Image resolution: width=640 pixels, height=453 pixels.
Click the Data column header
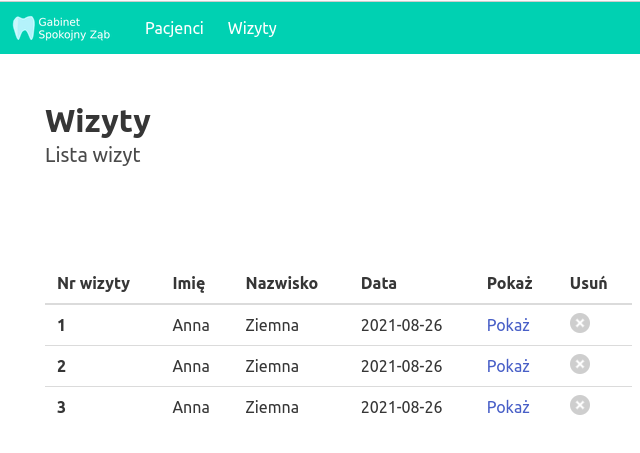(379, 283)
